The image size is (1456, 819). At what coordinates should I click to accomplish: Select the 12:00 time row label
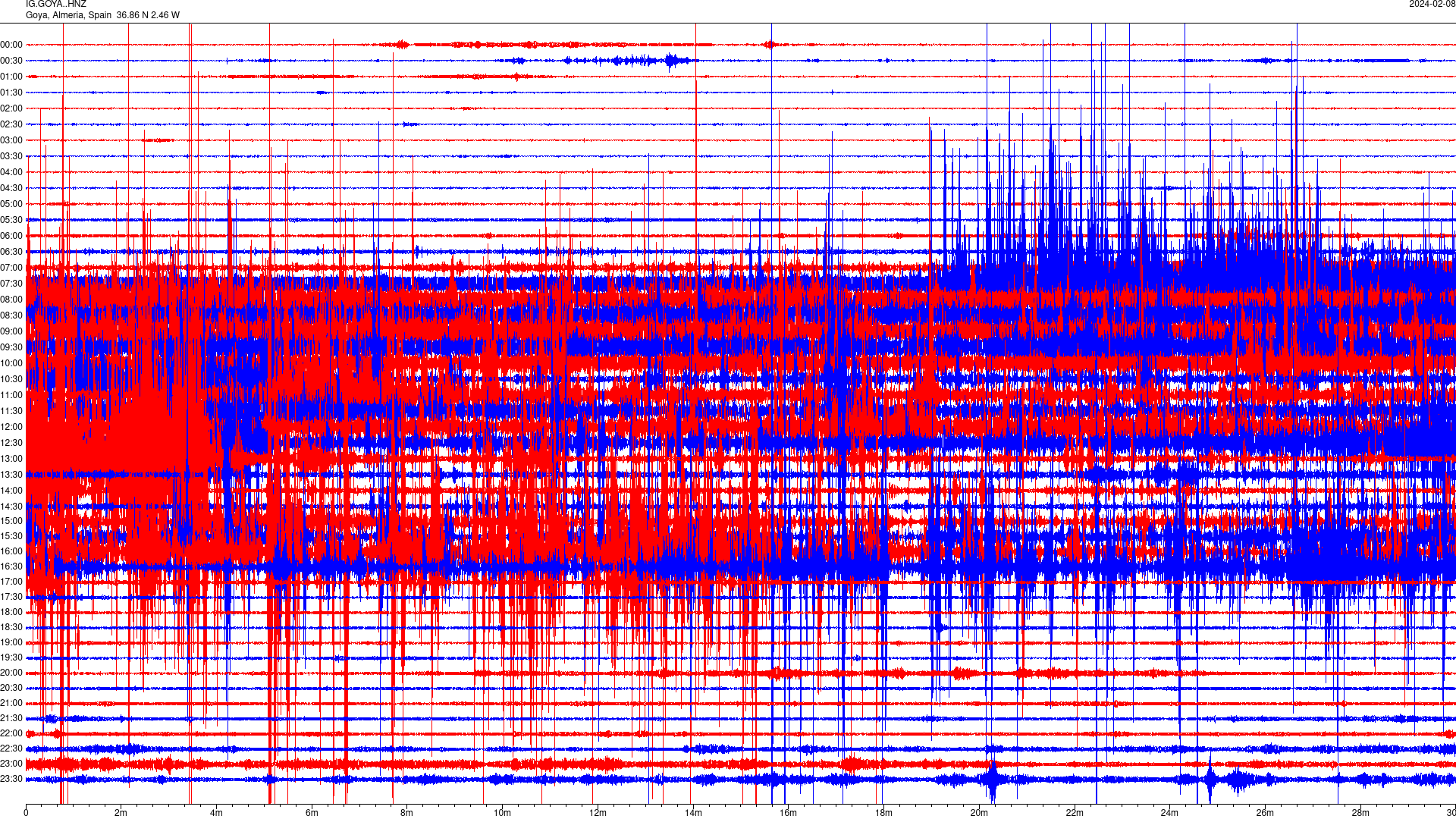pos(11,427)
